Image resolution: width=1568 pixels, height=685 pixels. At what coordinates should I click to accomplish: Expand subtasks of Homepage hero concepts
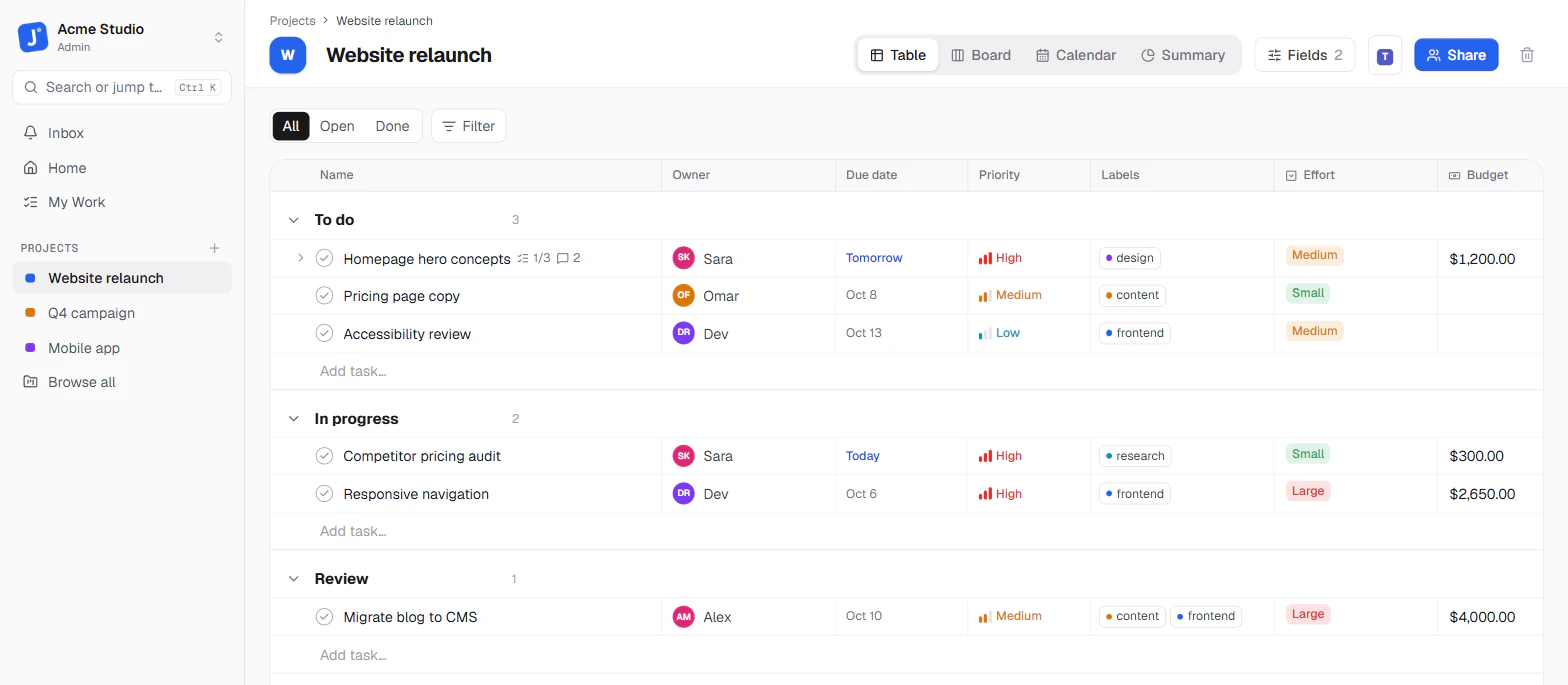tap(300, 258)
